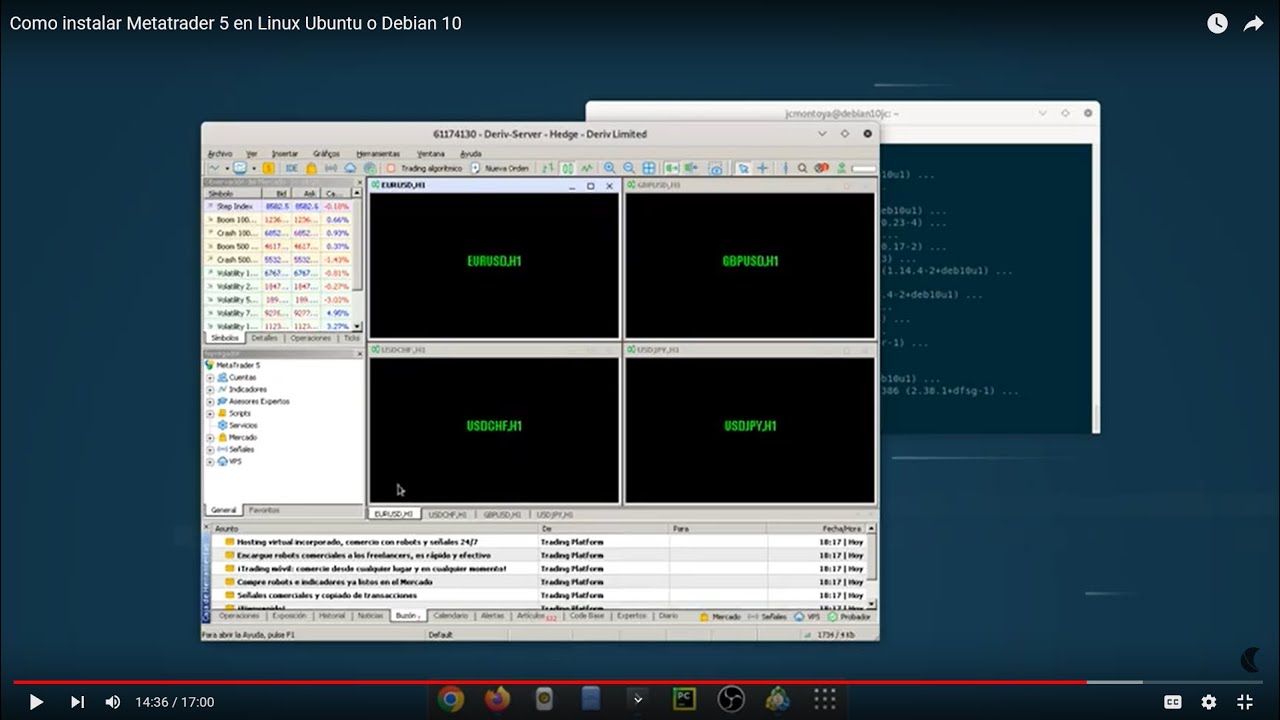Expand Mercado node in Navigator
This screenshot has height=720, width=1280.
tap(210, 438)
